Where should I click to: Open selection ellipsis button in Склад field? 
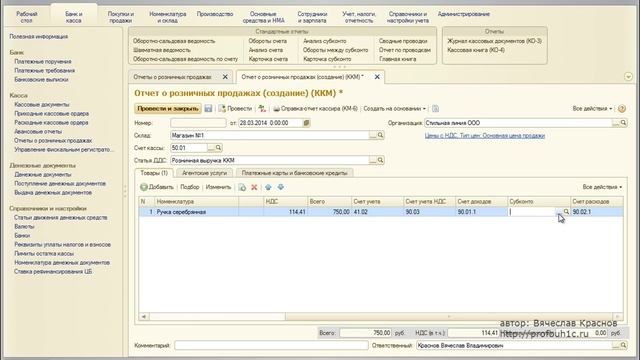tap(373, 135)
